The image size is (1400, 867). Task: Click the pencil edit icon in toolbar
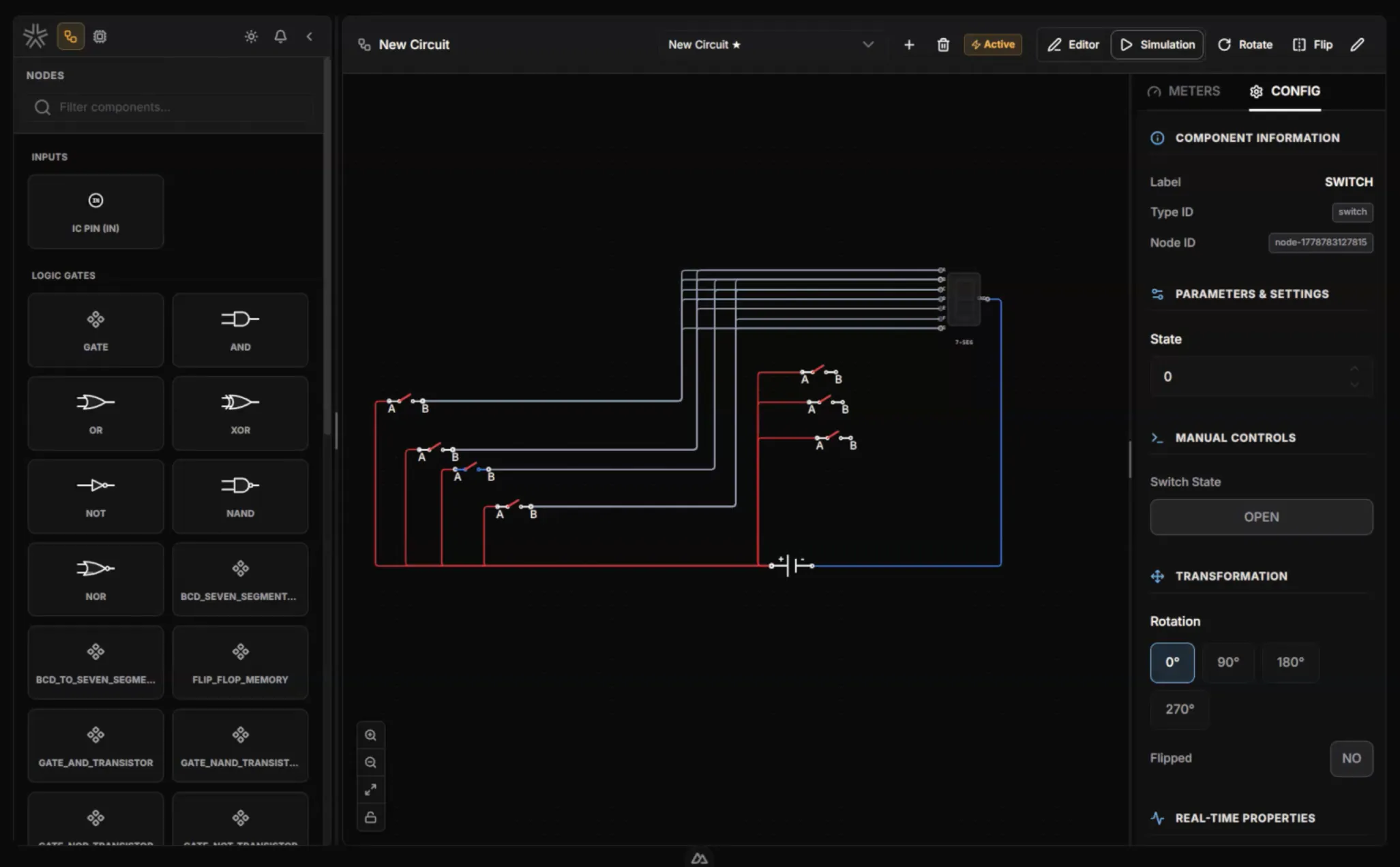tap(1357, 44)
